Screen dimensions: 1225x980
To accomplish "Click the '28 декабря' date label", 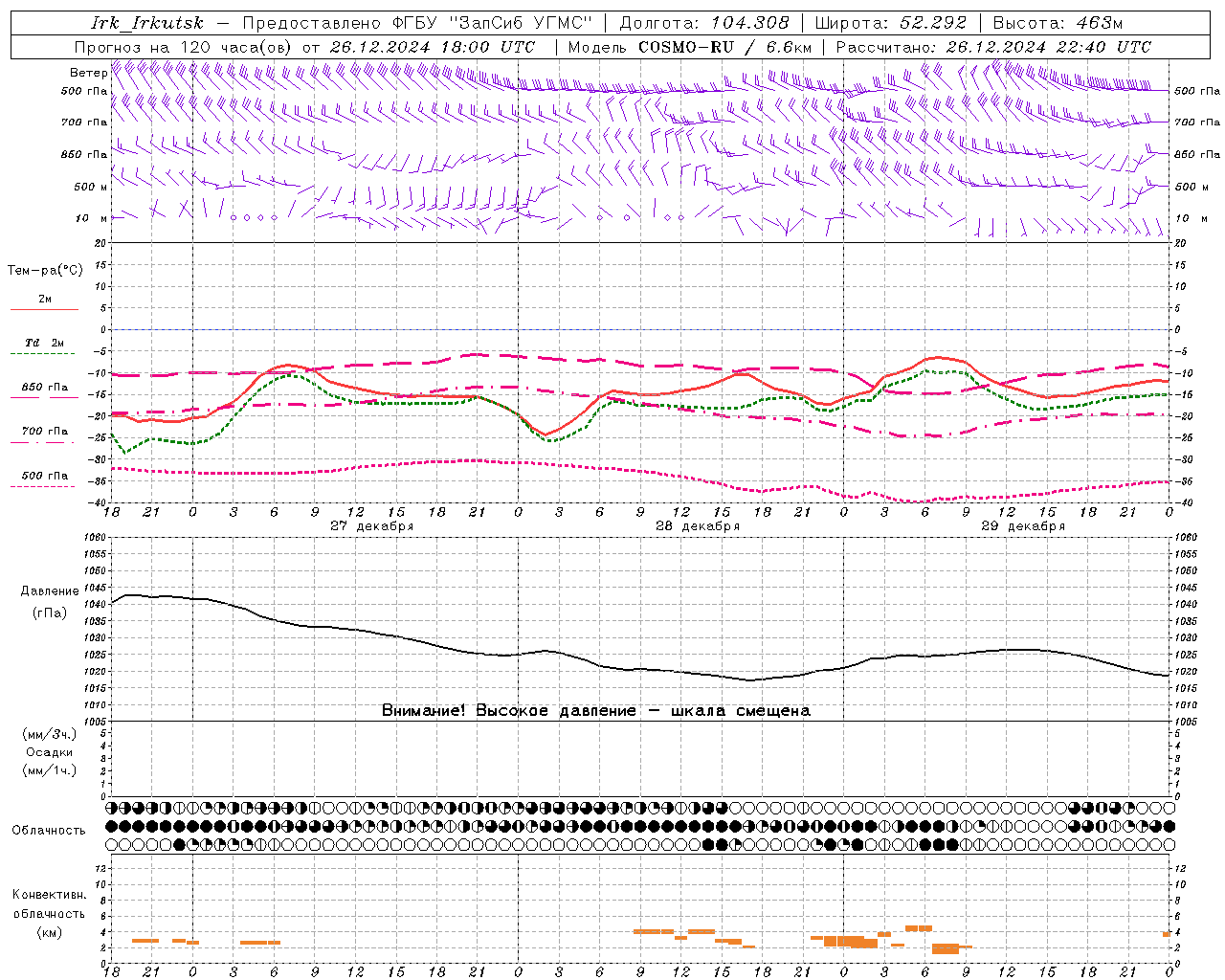I will click(698, 526).
